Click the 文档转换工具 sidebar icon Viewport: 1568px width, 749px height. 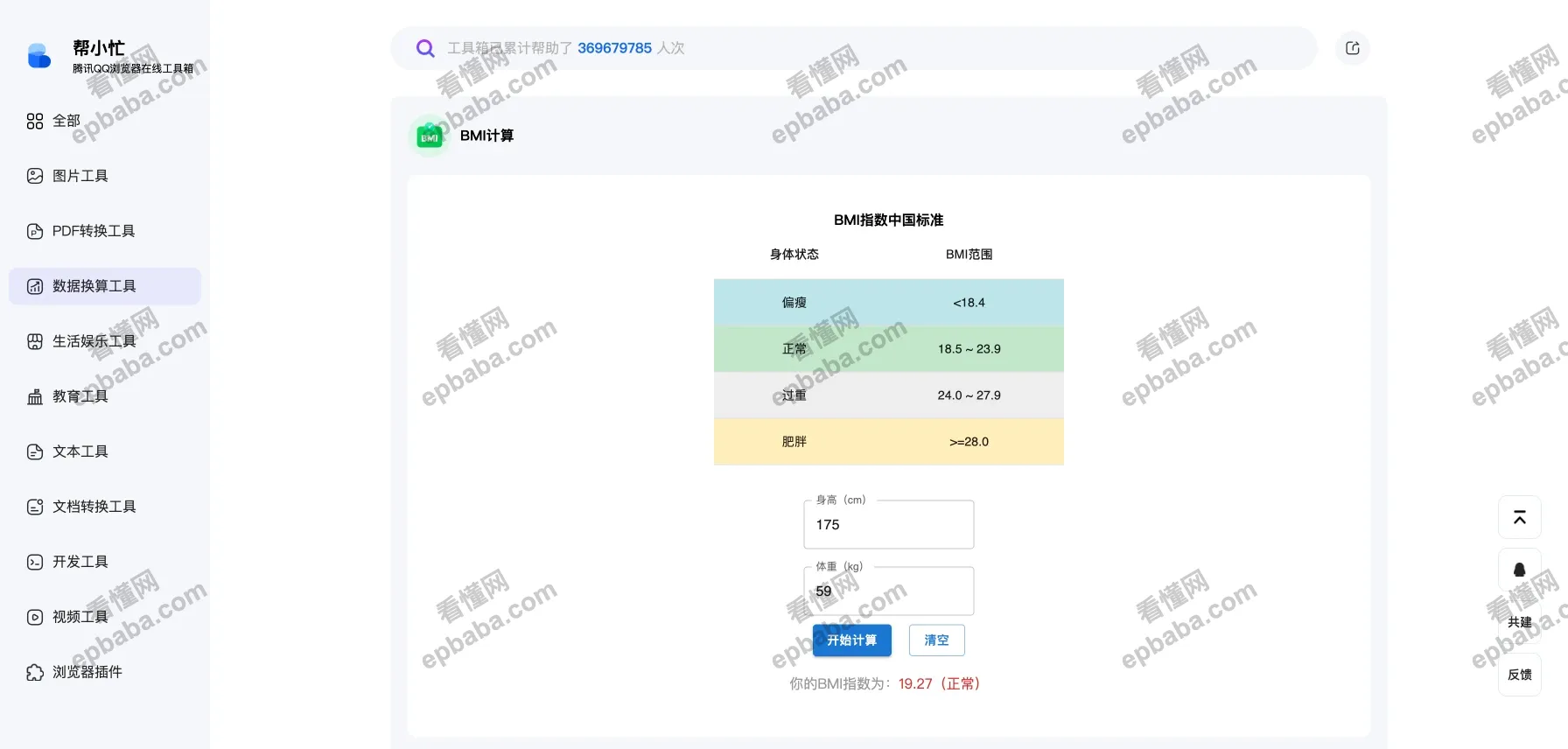coord(35,507)
